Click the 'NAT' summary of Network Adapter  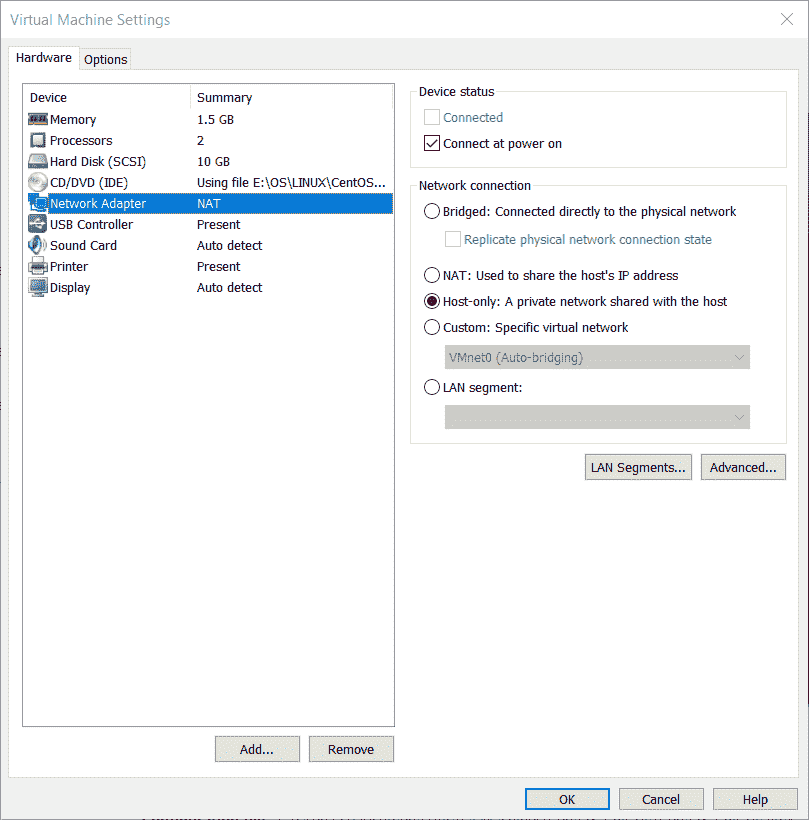[x=209, y=203]
